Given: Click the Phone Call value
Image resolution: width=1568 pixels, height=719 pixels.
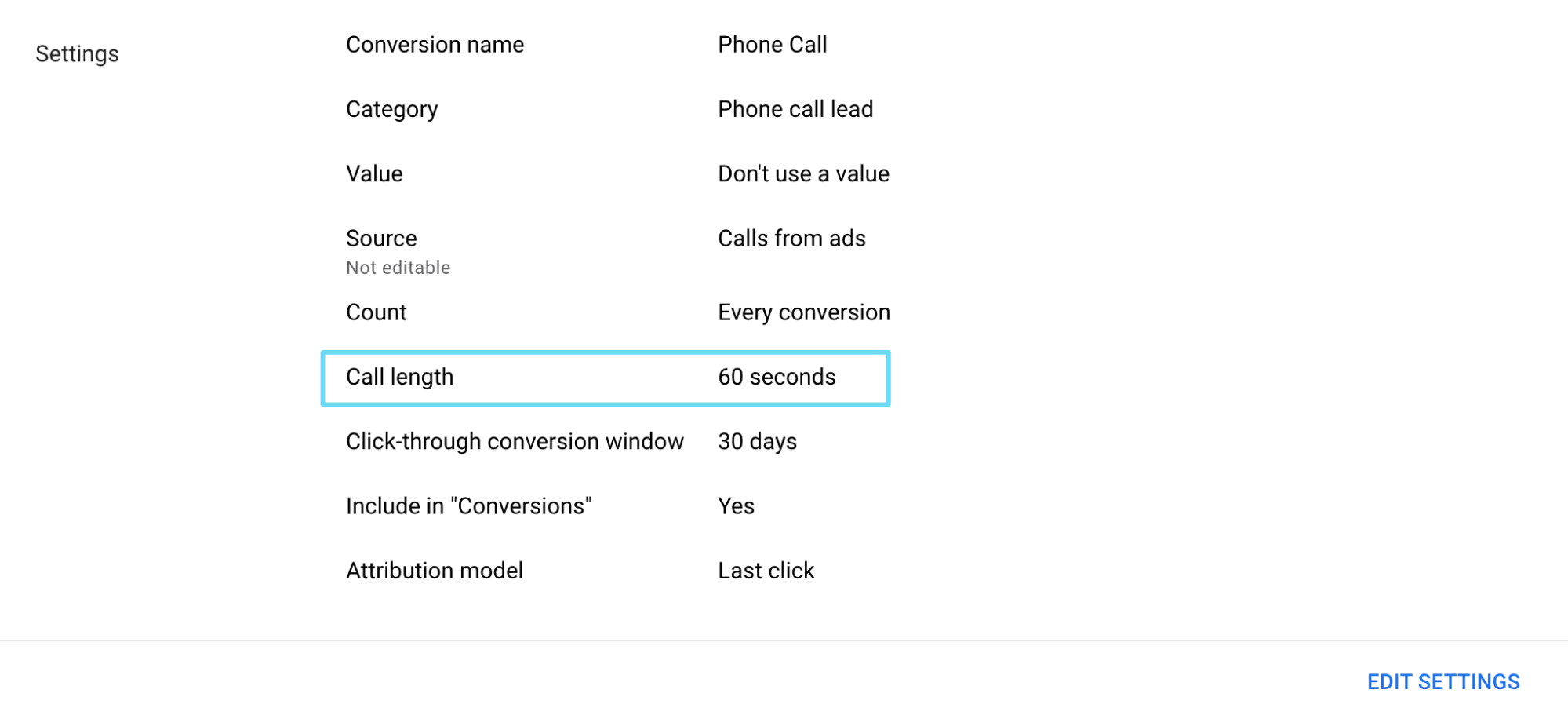Looking at the screenshot, I should 773,45.
